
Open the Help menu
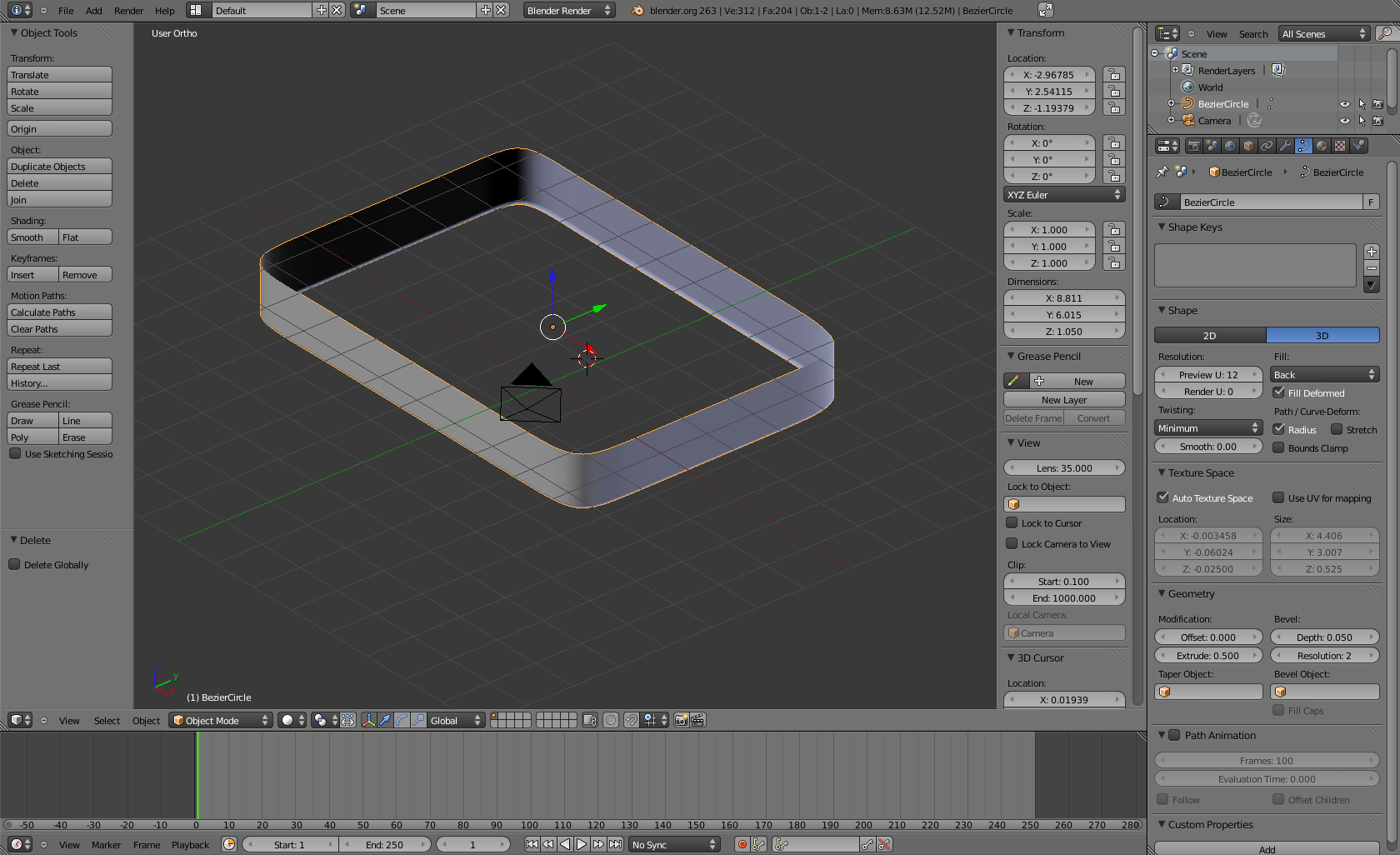point(165,11)
